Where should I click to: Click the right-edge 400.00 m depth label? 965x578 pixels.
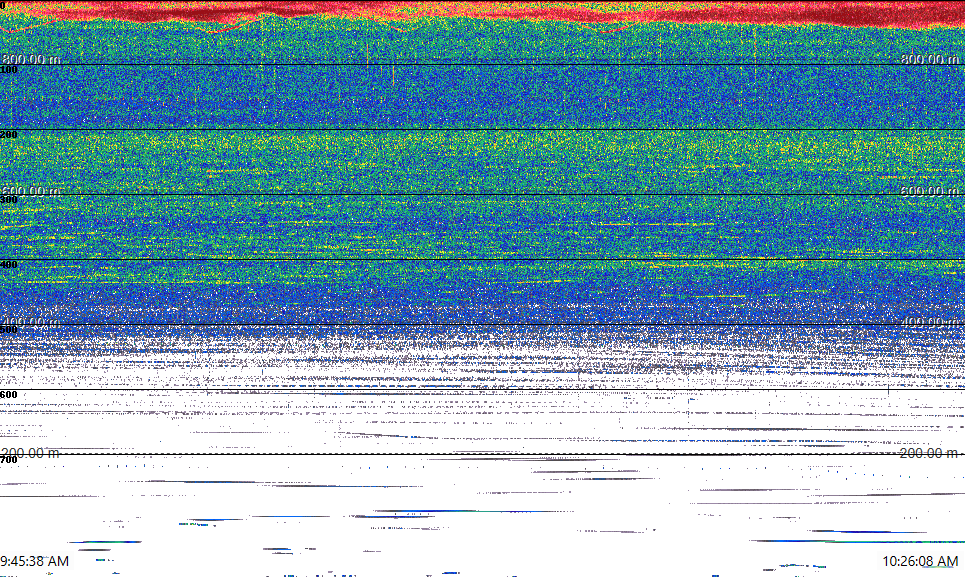929,322
